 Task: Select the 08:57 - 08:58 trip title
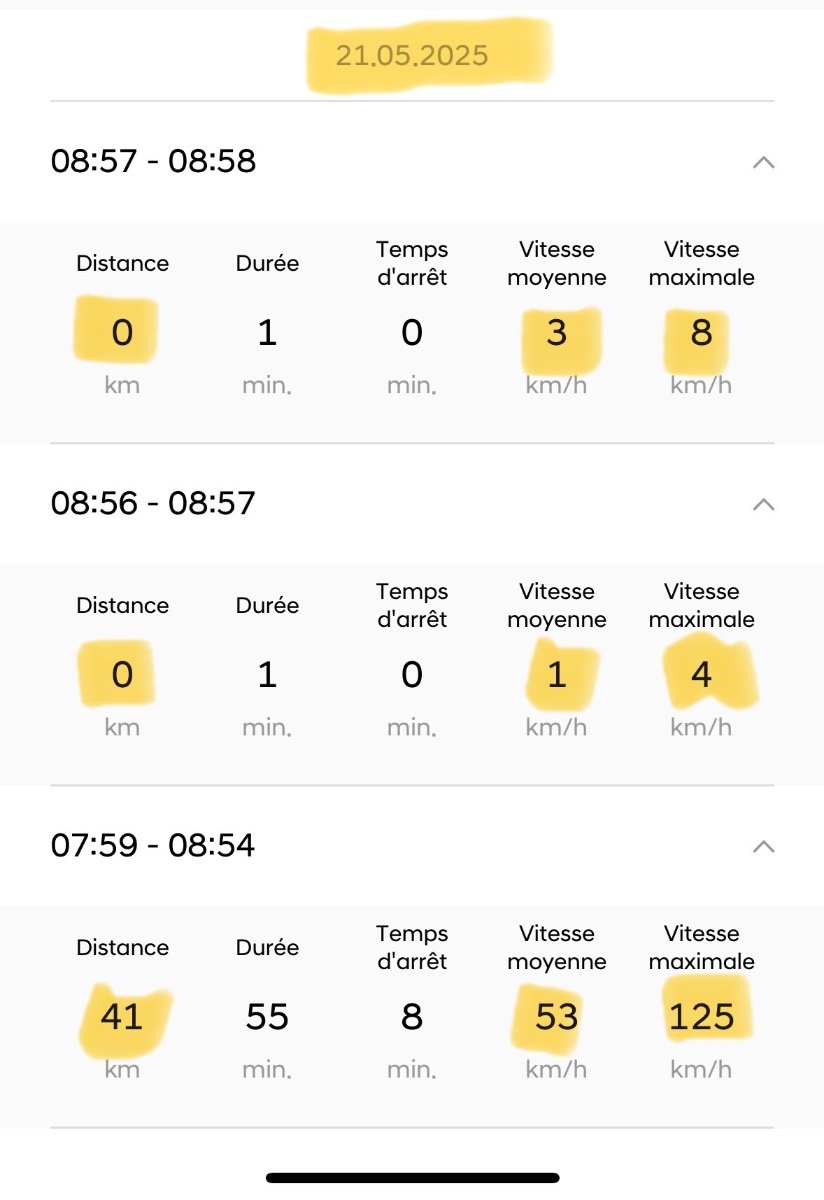pyautogui.click(x=153, y=161)
